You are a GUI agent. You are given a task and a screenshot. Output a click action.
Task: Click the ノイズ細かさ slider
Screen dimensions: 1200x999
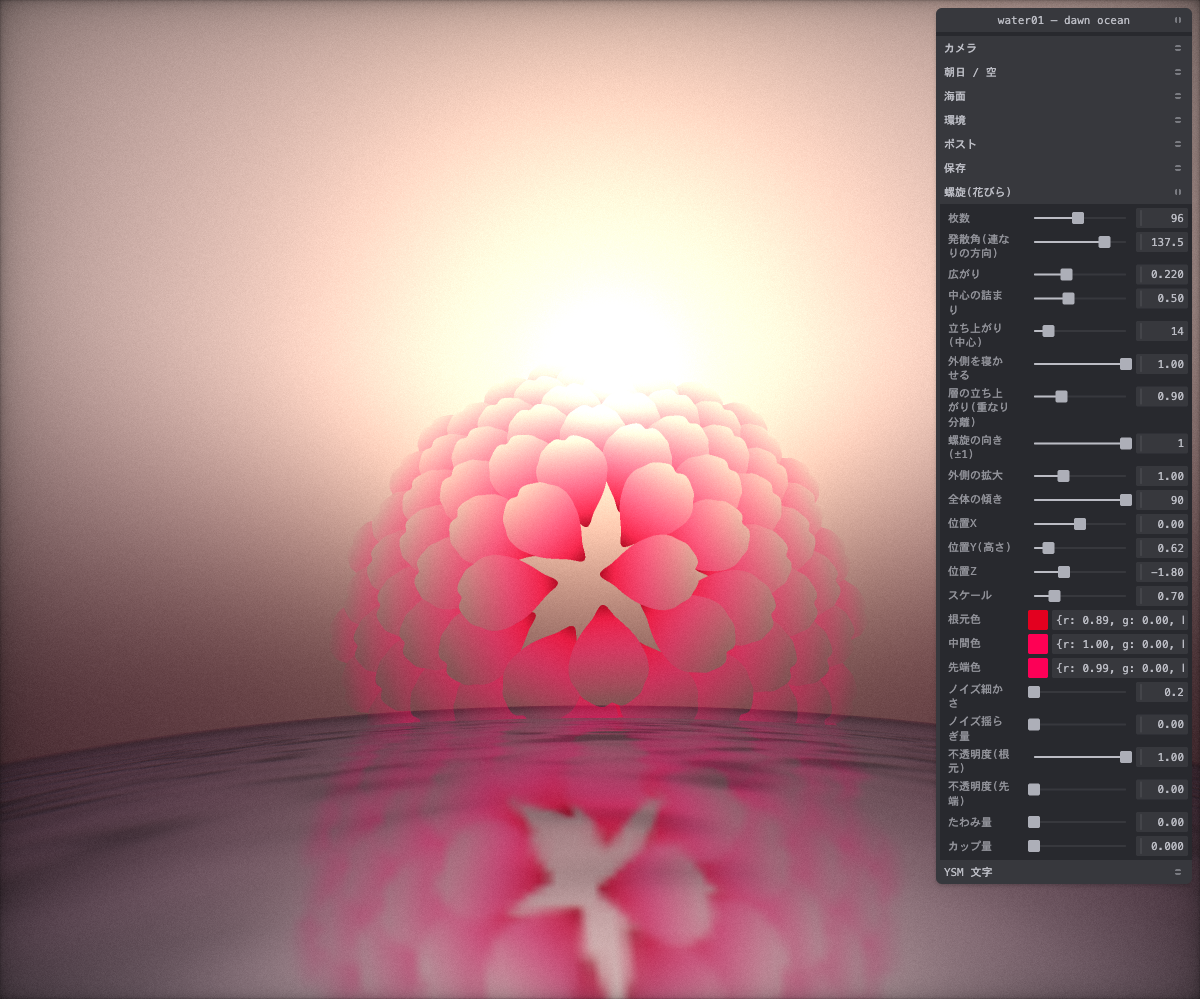point(1080,692)
